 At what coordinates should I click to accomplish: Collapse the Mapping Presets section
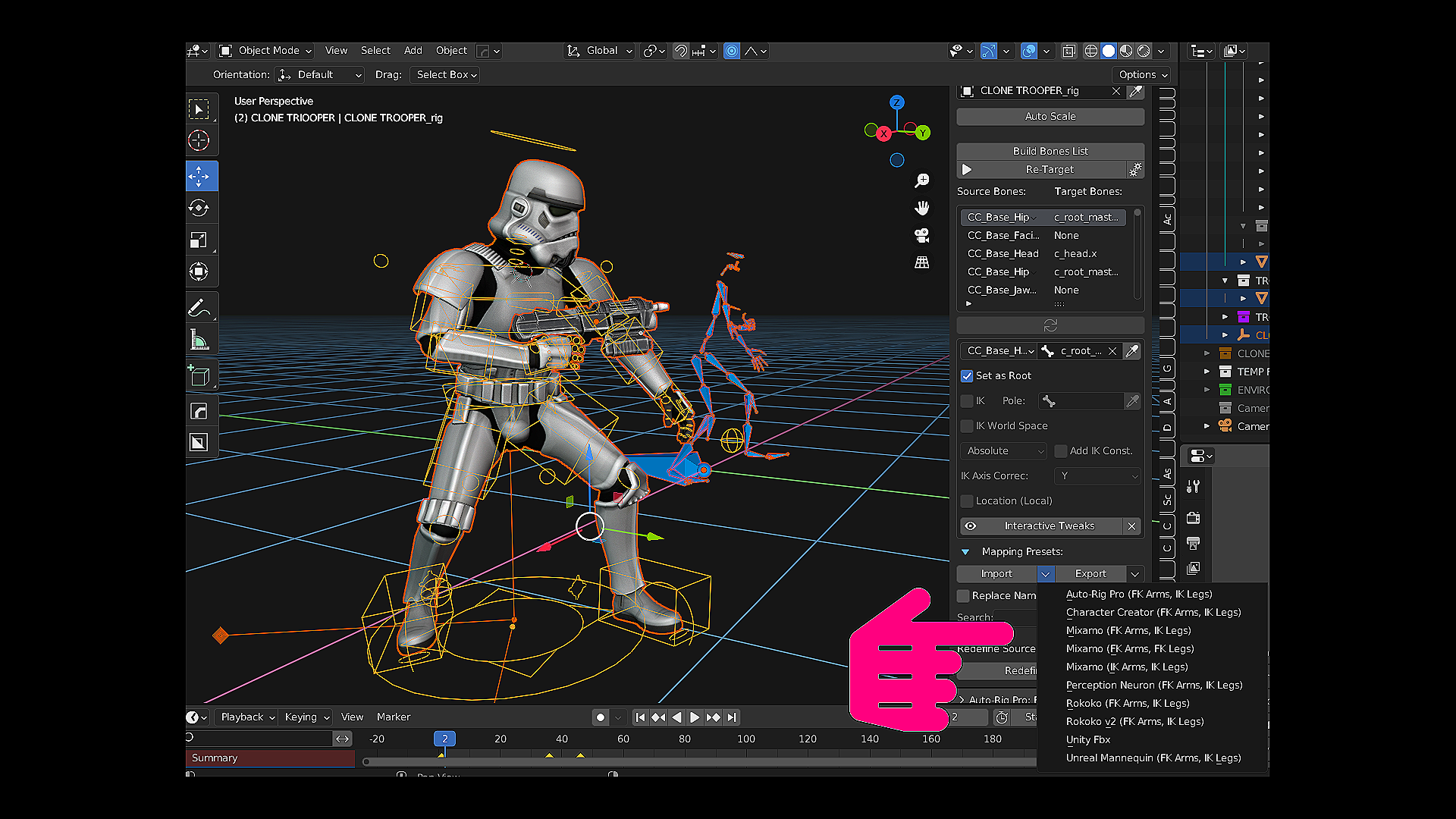click(x=965, y=552)
